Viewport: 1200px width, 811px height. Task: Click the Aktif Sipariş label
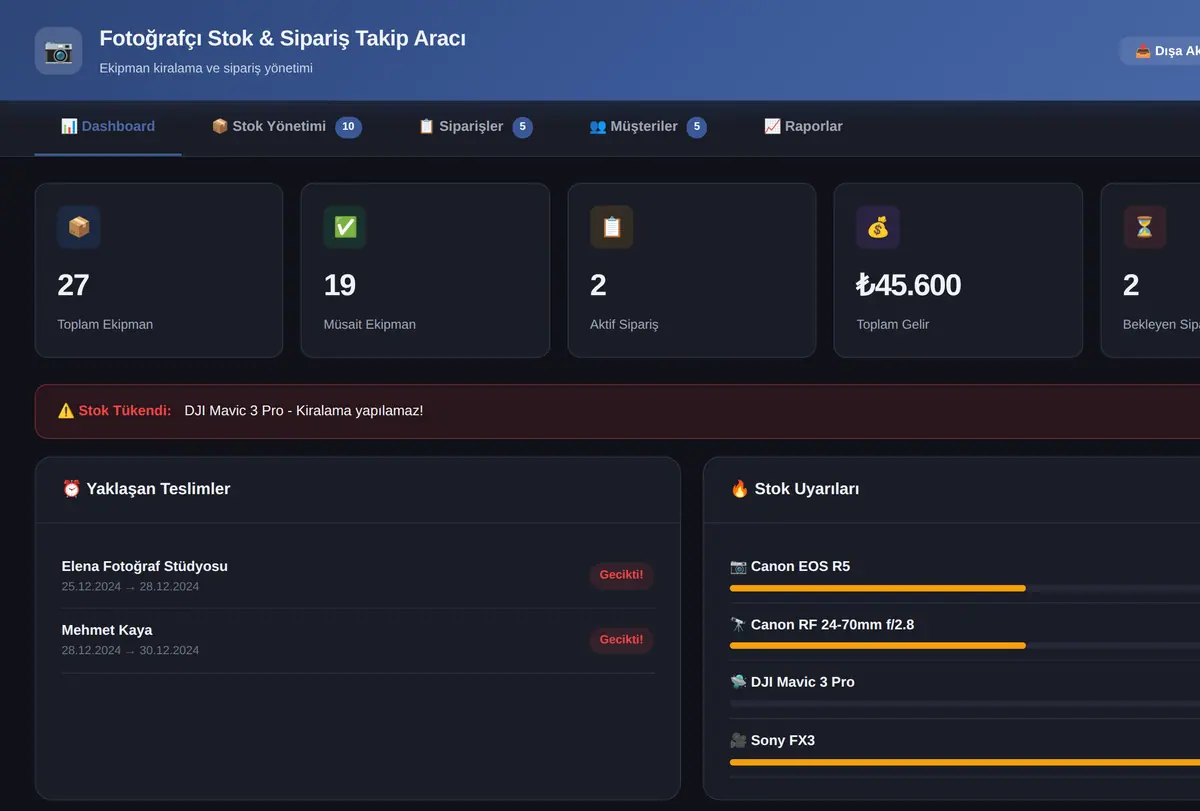click(x=625, y=324)
